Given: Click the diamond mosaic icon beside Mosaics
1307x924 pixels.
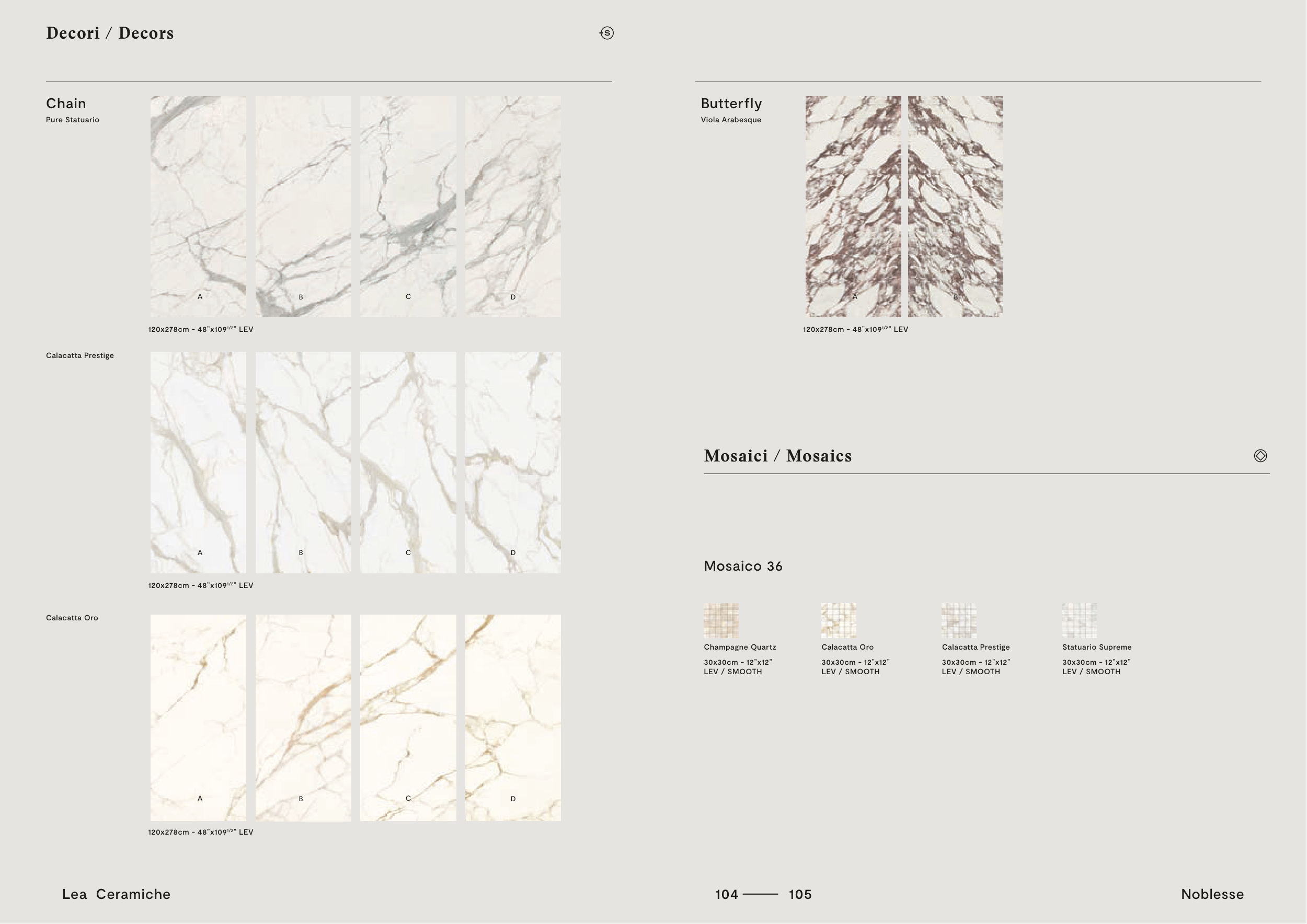Looking at the screenshot, I should coord(1260,456).
